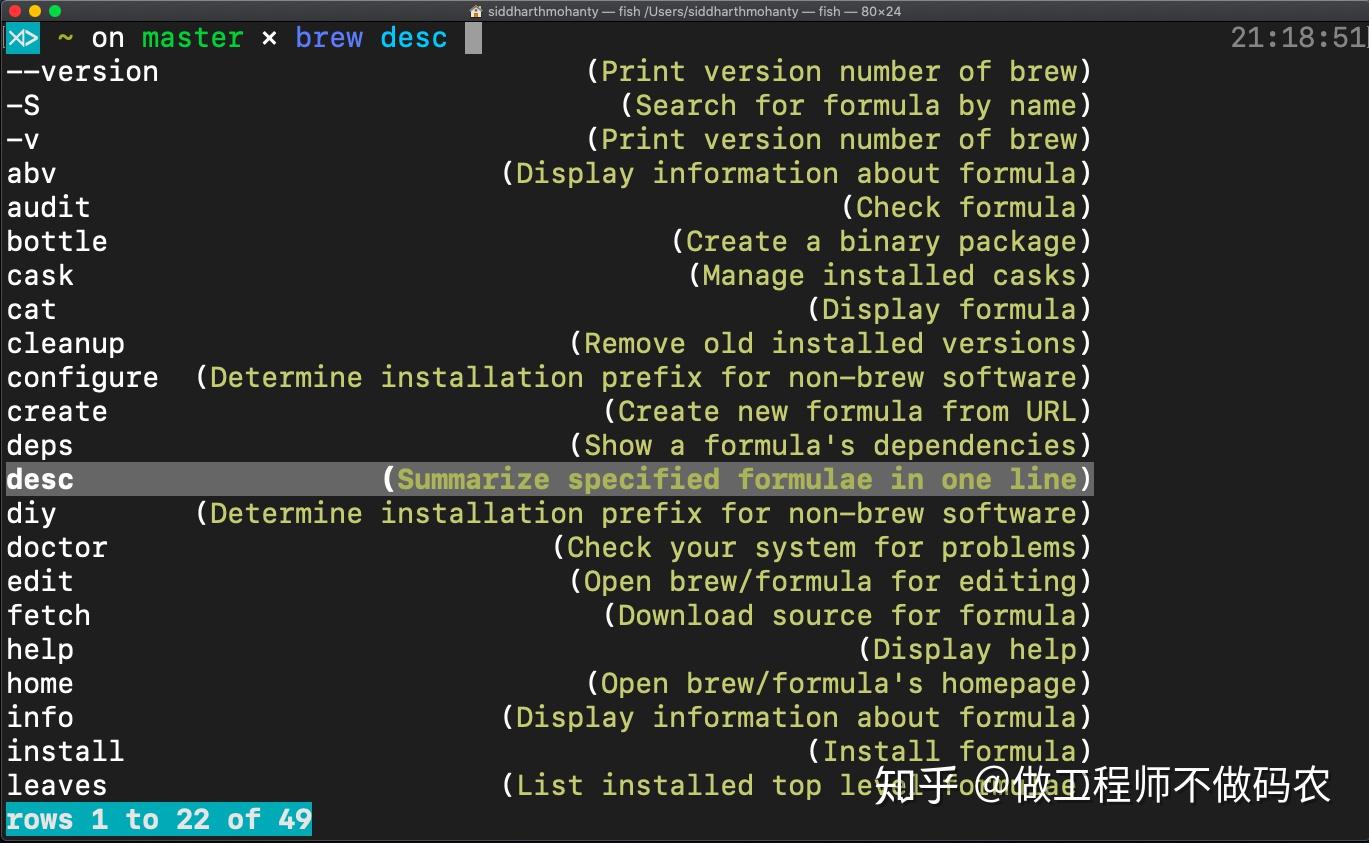Click 'Create a binary package' description
This screenshot has height=843, width=1369.
coord(882,242)
